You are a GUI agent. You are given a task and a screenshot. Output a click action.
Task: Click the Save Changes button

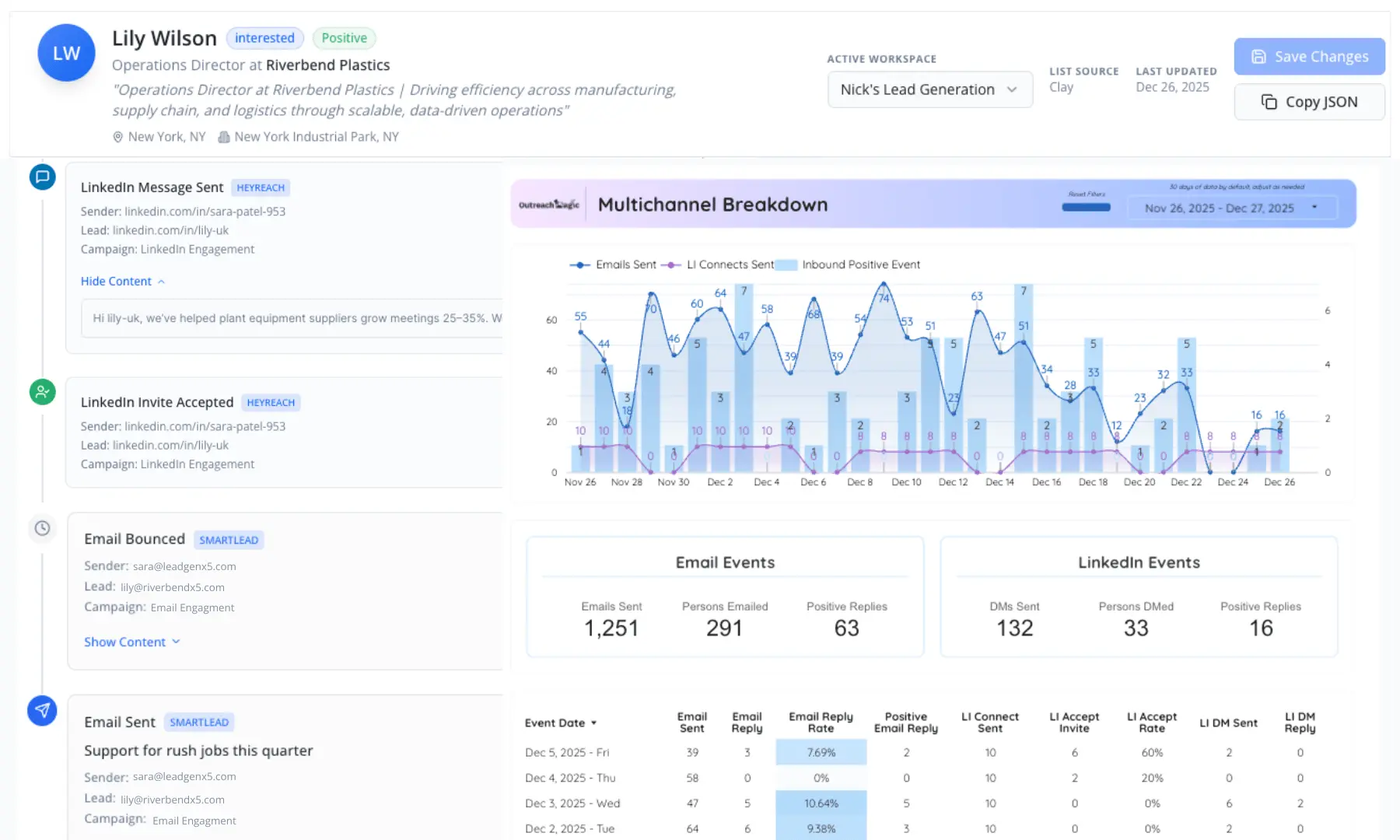pyautogui.click(x=1309, y=56)
